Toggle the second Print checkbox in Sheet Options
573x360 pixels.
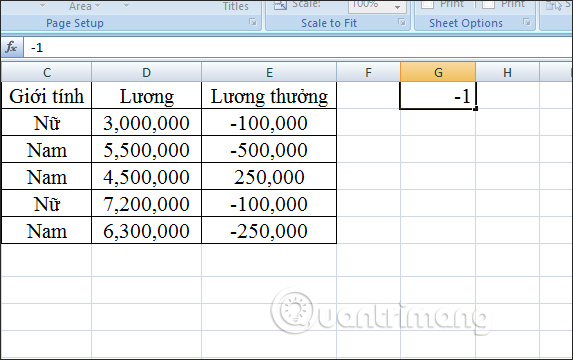pos(489,4)
